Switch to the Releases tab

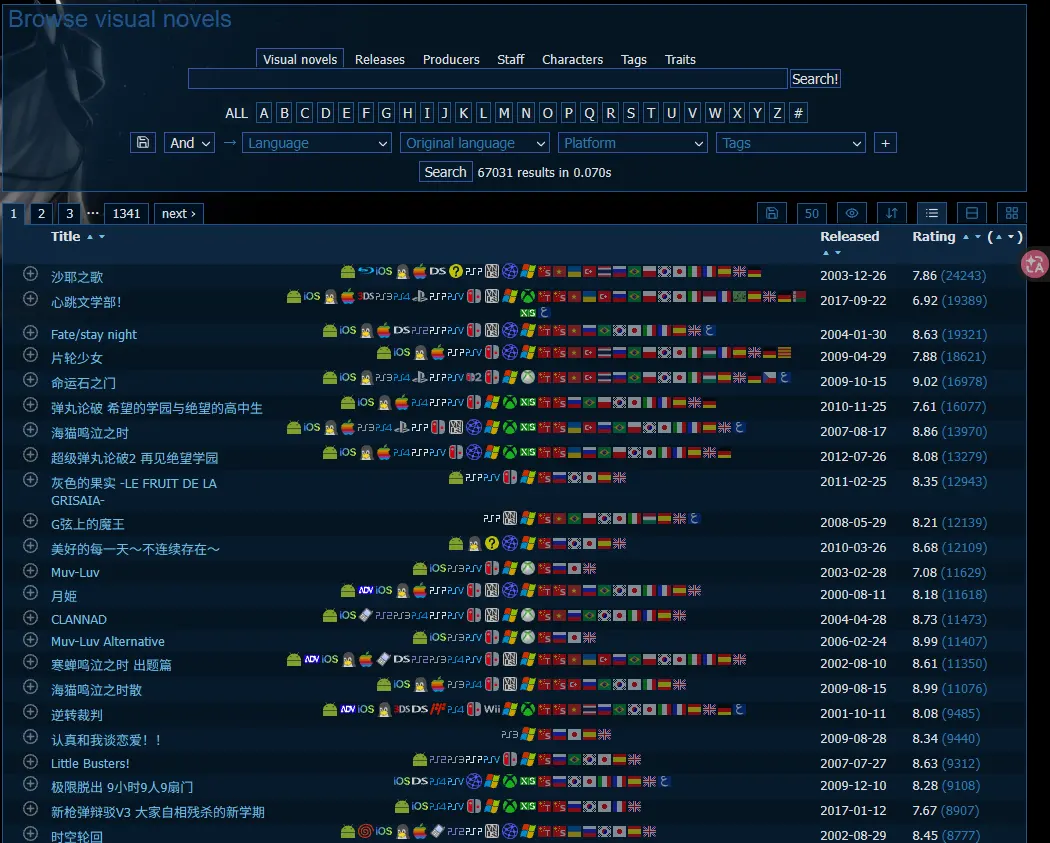380,60
